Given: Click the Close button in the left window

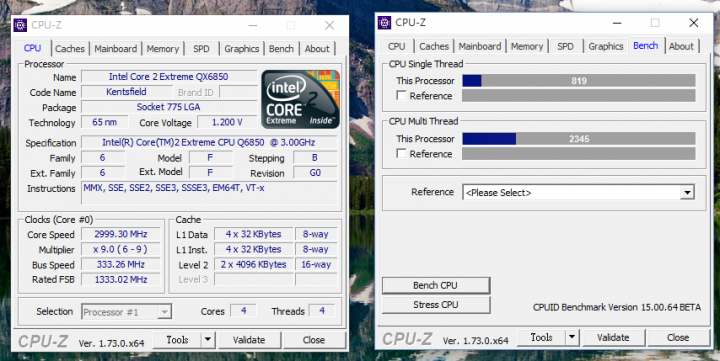Looking at the screenshot, I should (x=314, y=340).
